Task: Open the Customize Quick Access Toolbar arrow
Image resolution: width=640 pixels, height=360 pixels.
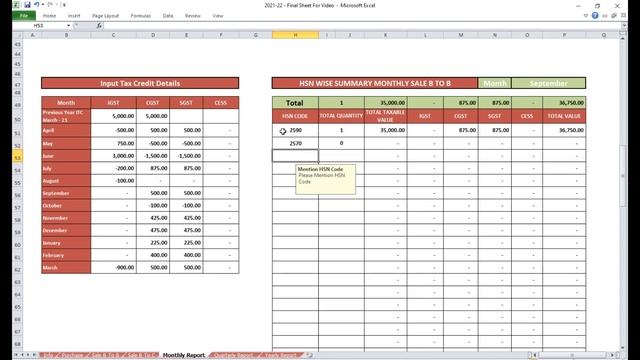Action: click(x=64, y=5)
